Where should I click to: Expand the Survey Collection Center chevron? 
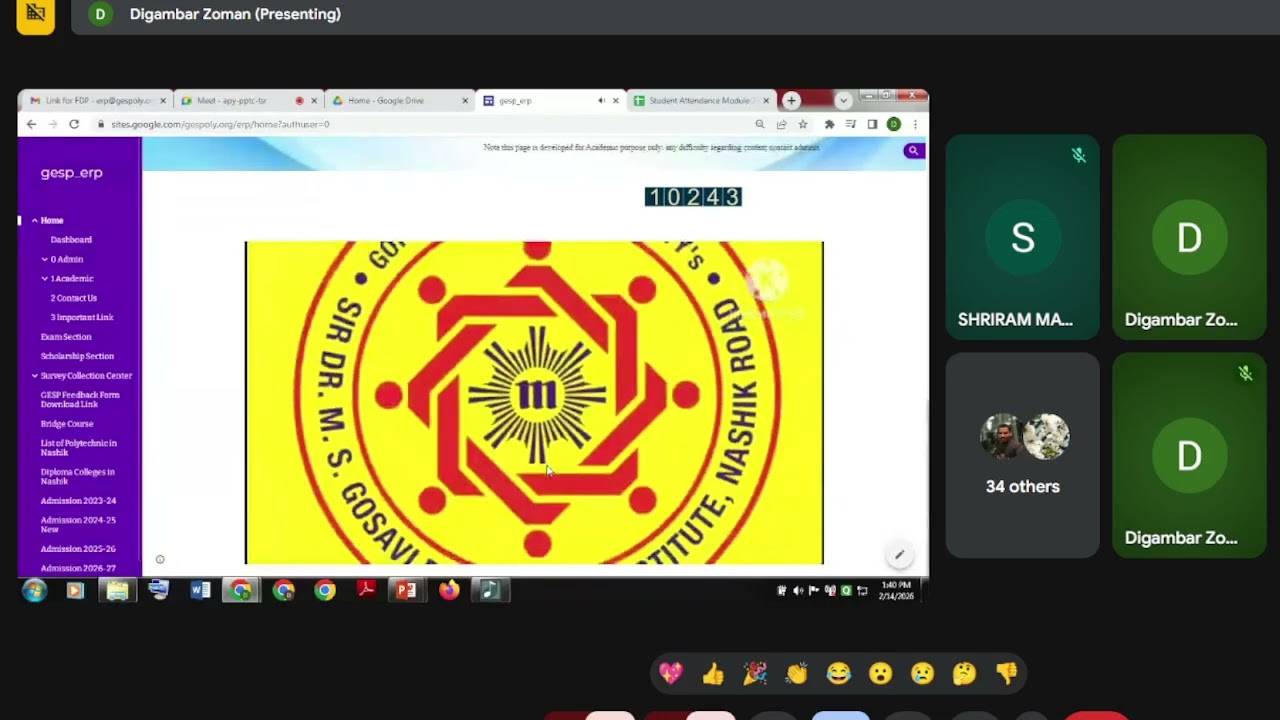coord(35,375)
